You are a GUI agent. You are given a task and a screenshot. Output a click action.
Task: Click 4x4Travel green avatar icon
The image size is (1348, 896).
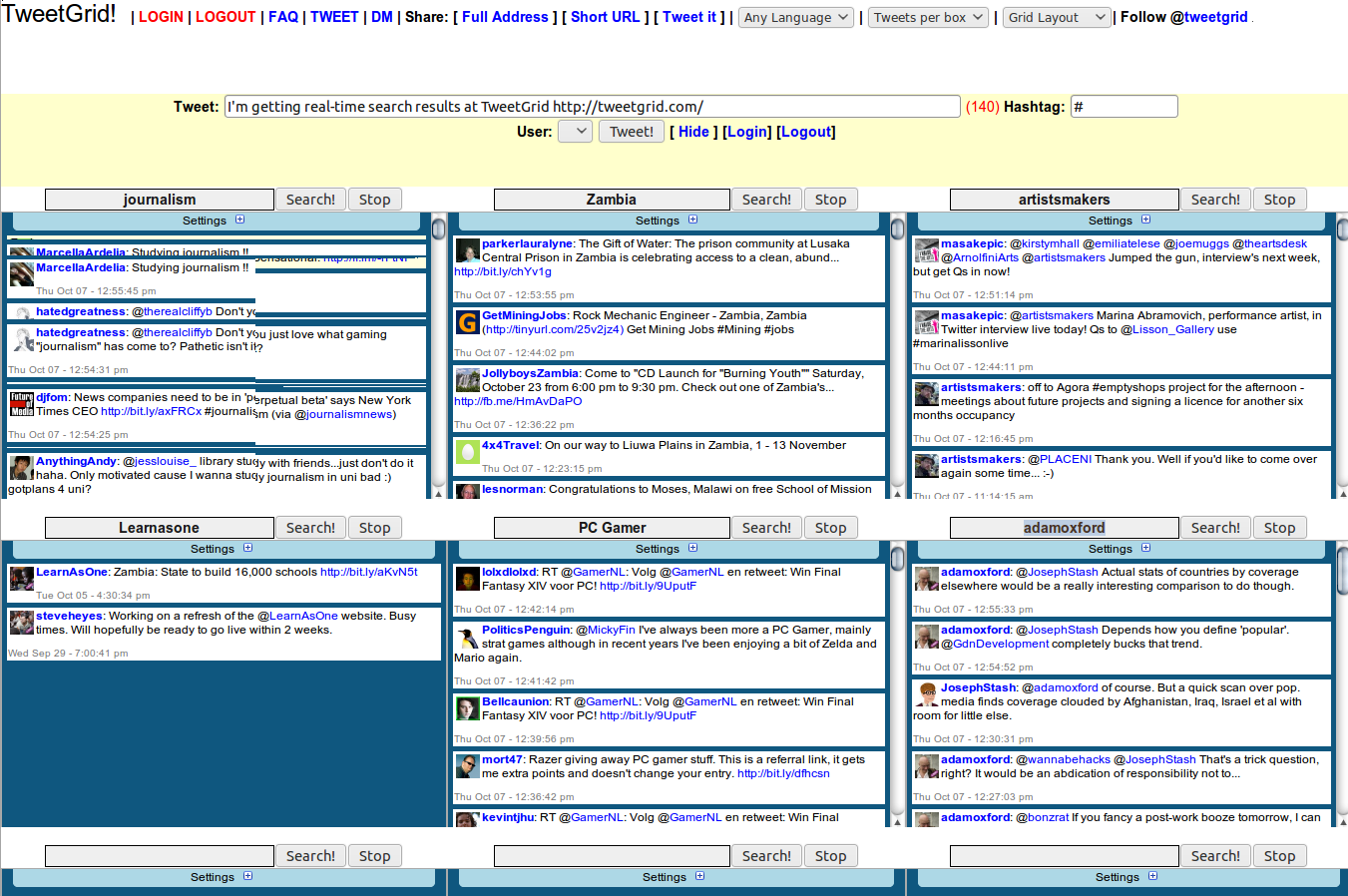(467, 452)
